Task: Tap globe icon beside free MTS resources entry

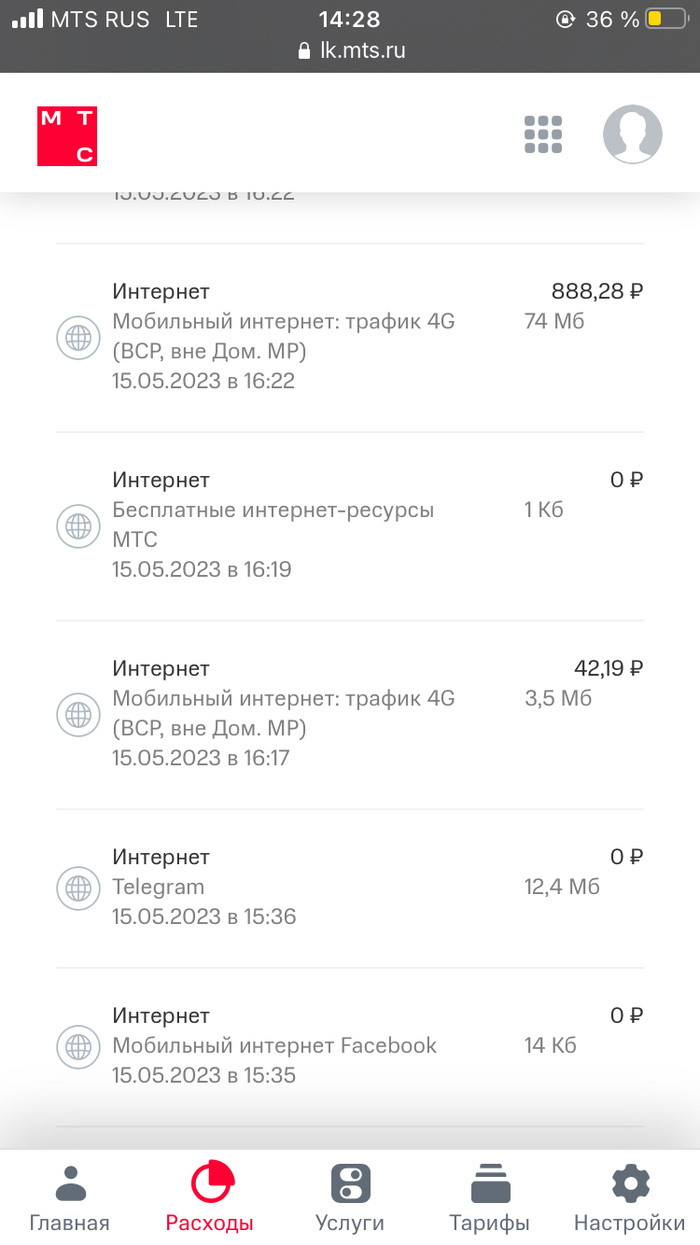Action: 78,525
